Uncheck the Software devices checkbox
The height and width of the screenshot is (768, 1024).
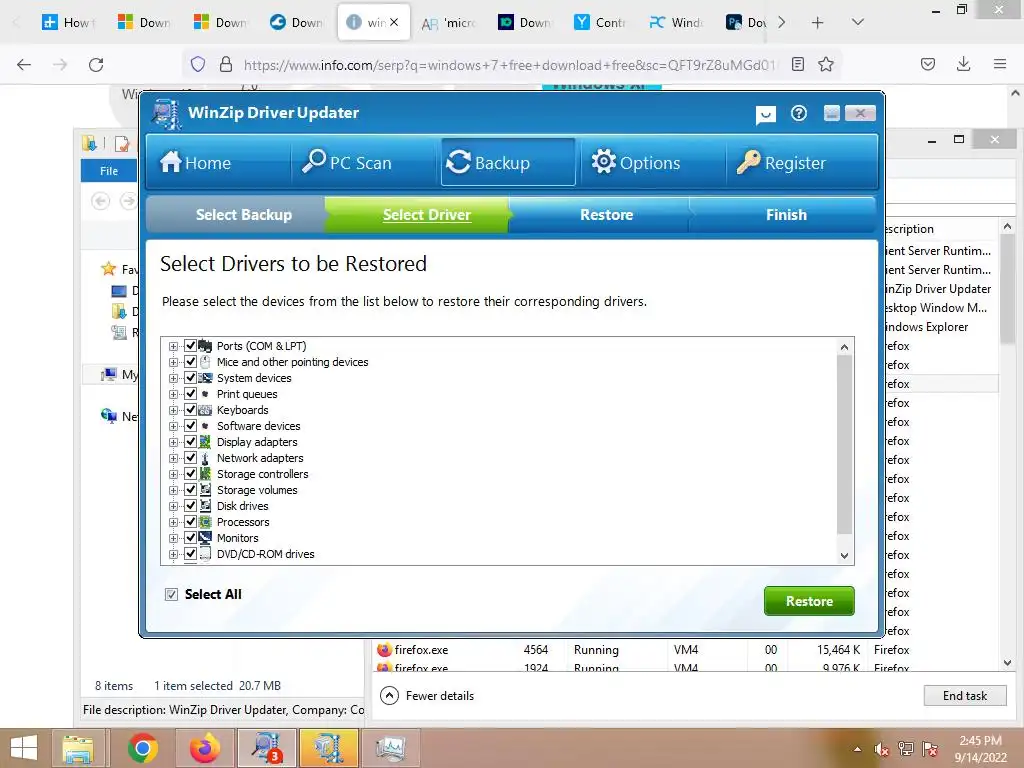(x=190, y=425)
